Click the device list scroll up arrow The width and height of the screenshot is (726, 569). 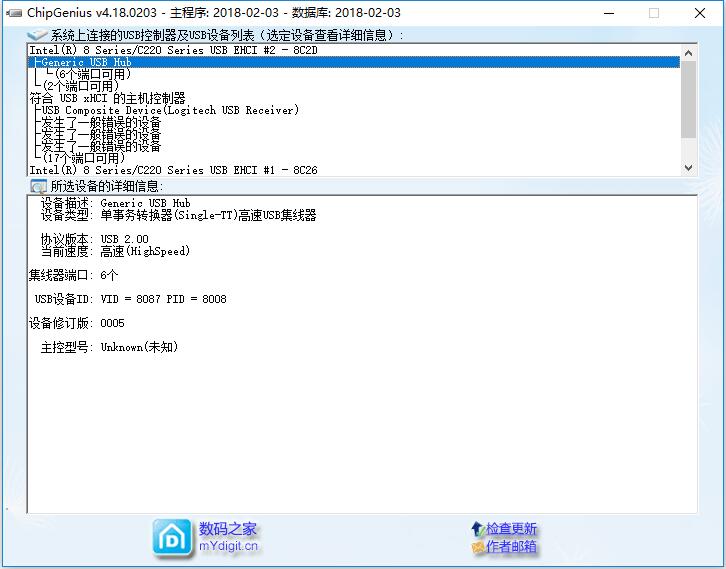[x=688, y=53]
